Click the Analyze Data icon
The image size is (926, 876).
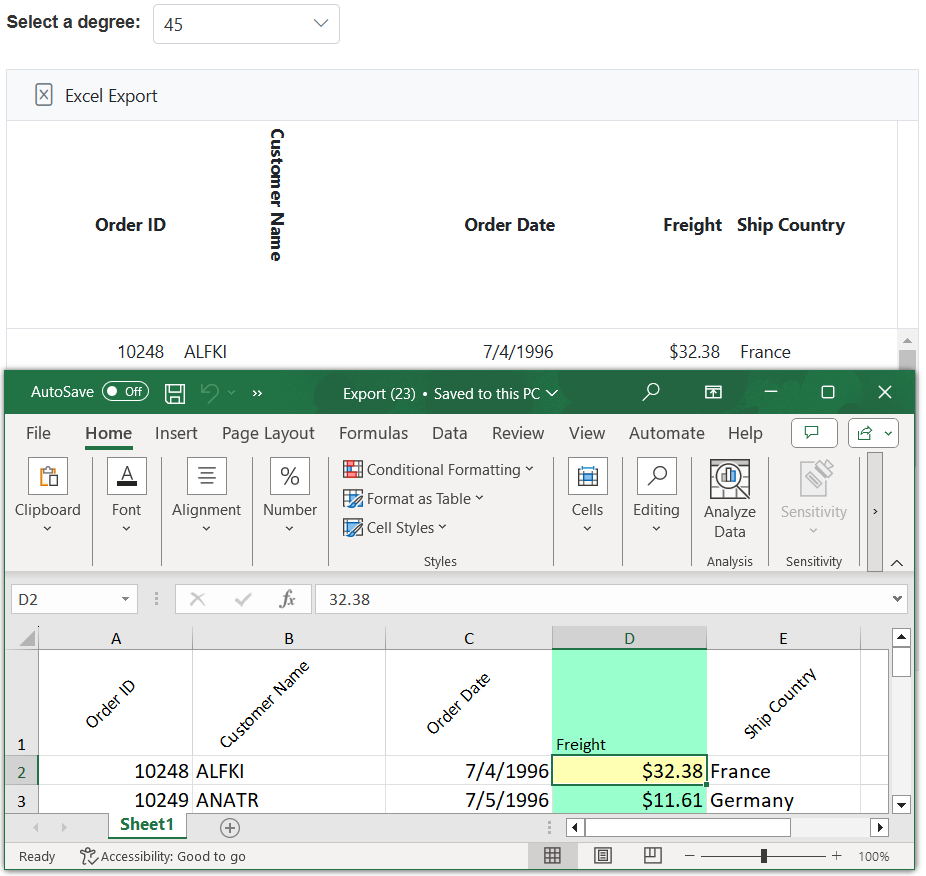pyautogui.click(x=730, y=480)
